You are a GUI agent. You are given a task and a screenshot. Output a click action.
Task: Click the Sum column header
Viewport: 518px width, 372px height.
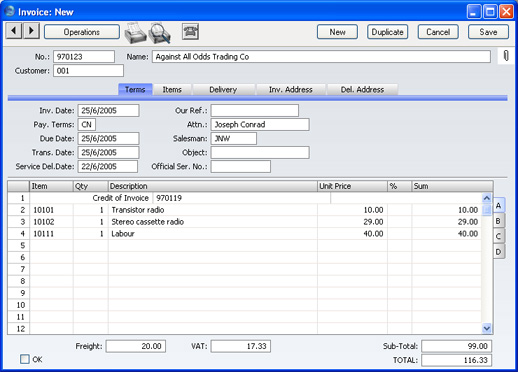pyautogui.click(x=452, y=186)
